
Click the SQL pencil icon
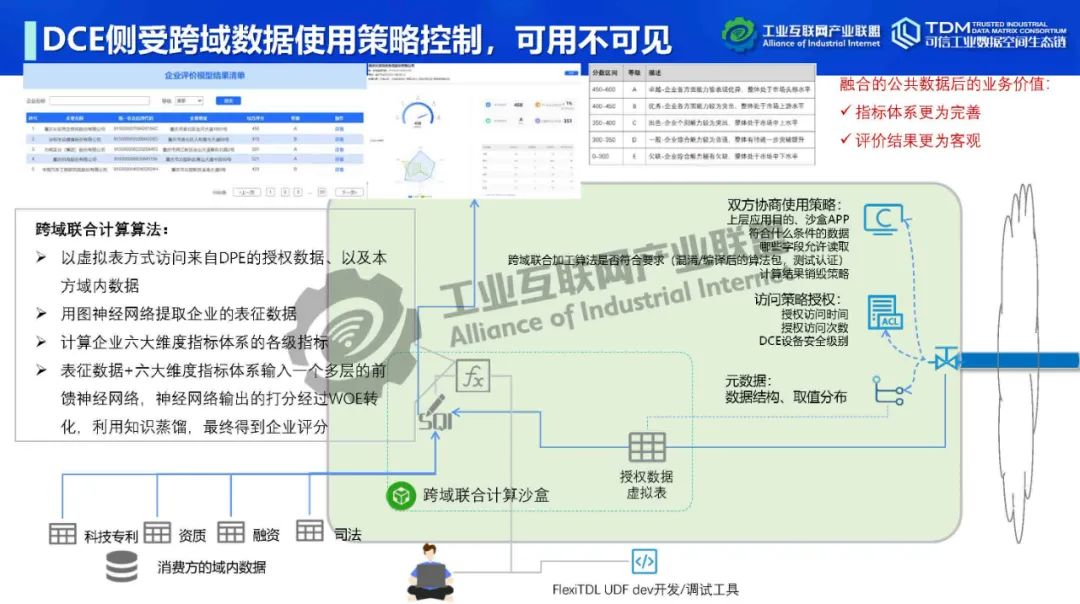(435, 417)
